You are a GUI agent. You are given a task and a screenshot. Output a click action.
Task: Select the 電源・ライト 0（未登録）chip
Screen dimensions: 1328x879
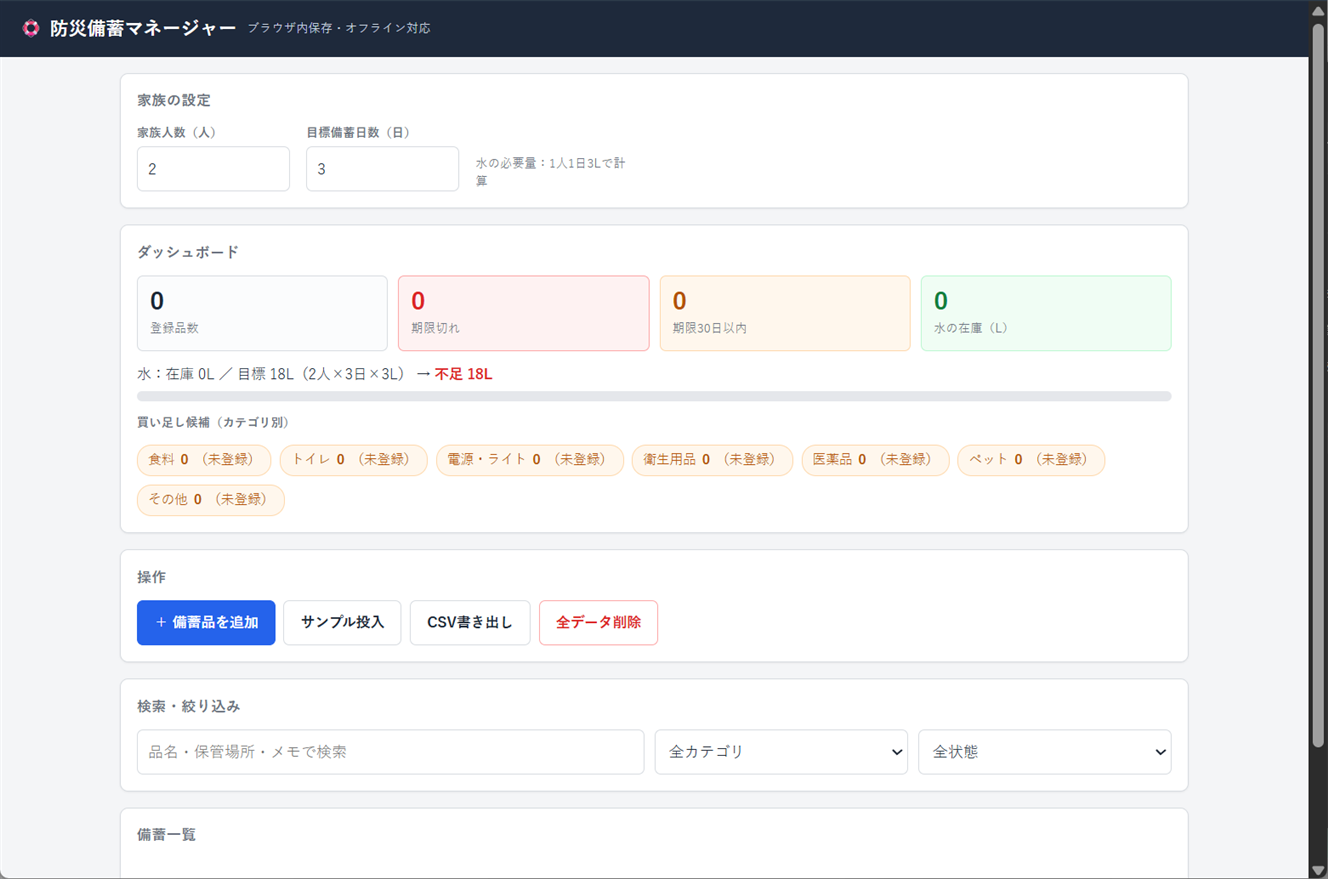point(530,460)
